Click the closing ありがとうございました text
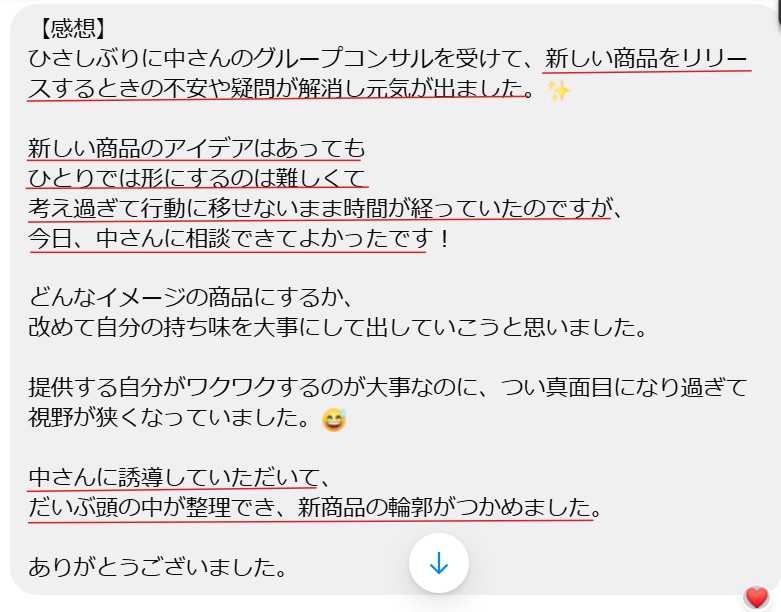The height and width of the screenshot is (612, 781). 157,567
